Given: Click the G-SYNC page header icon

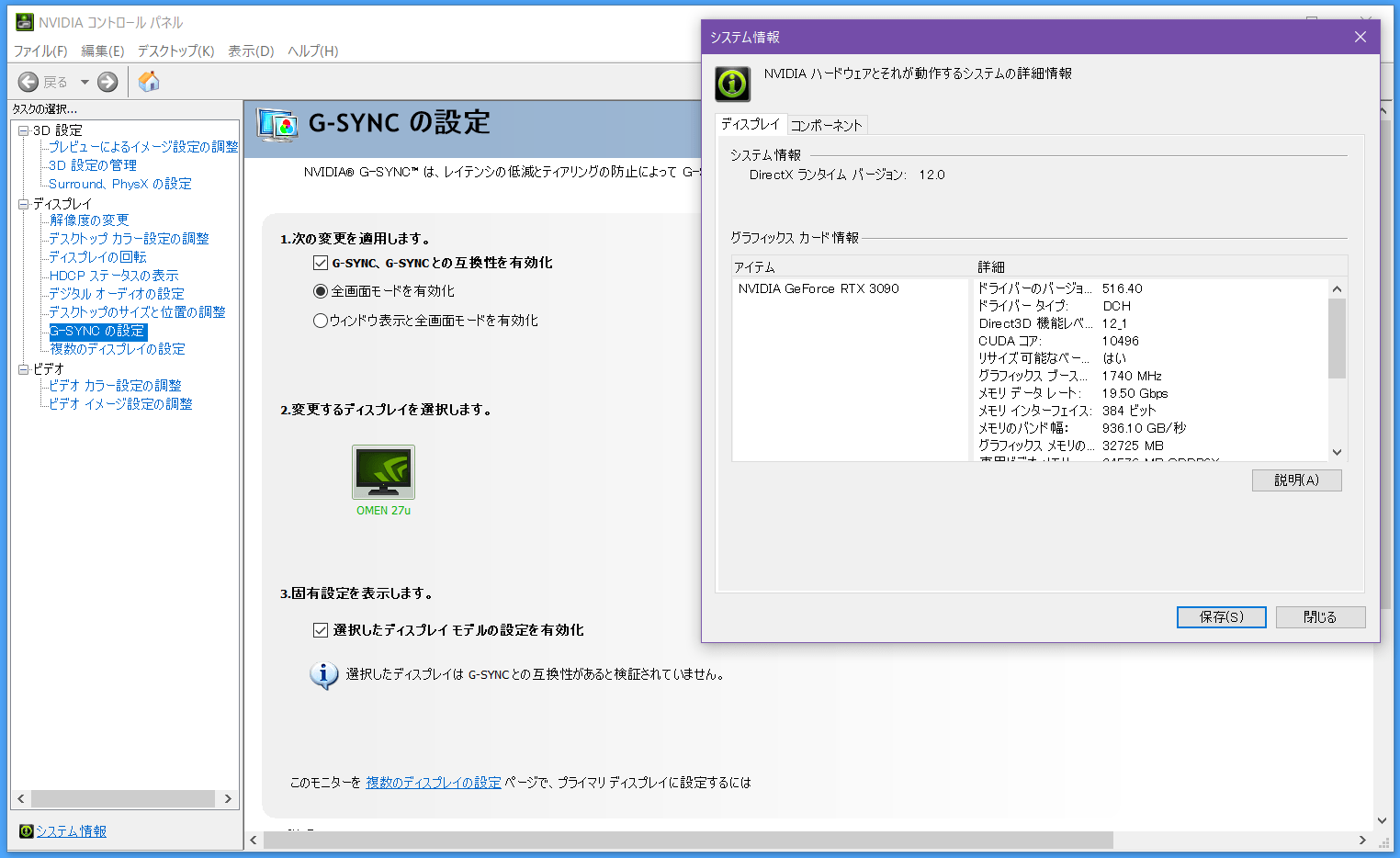Looking at the screenshot, I should (x=277, y=123).
